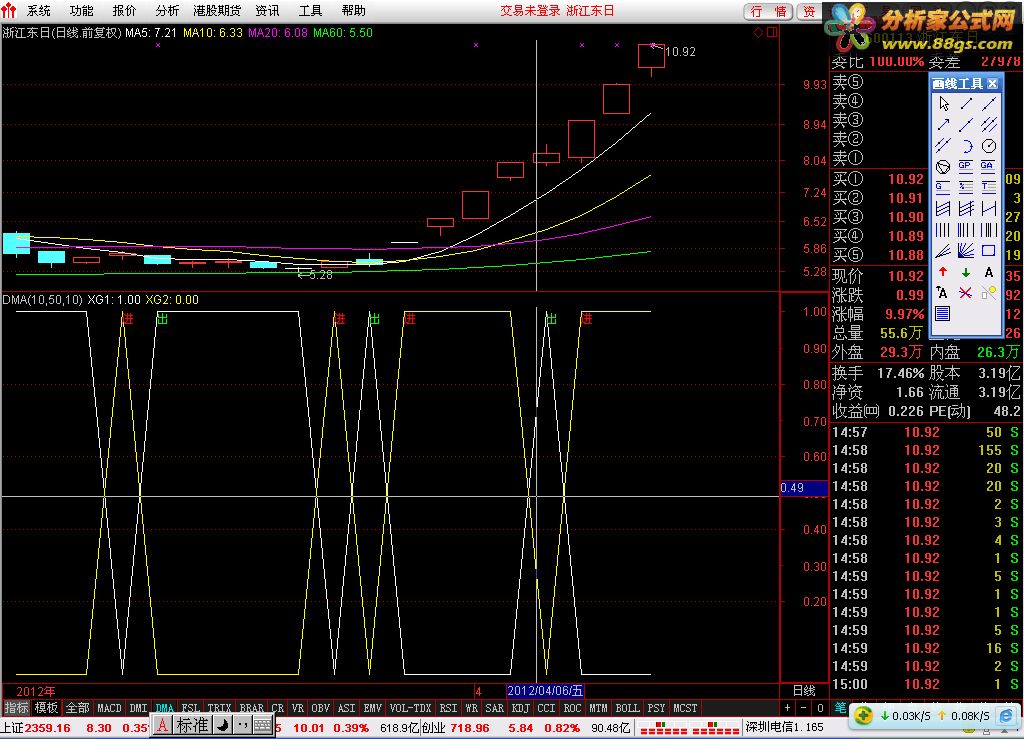Click the IME keyboard icon
This screenshot has width=1024, height=739.
[263, 725]
